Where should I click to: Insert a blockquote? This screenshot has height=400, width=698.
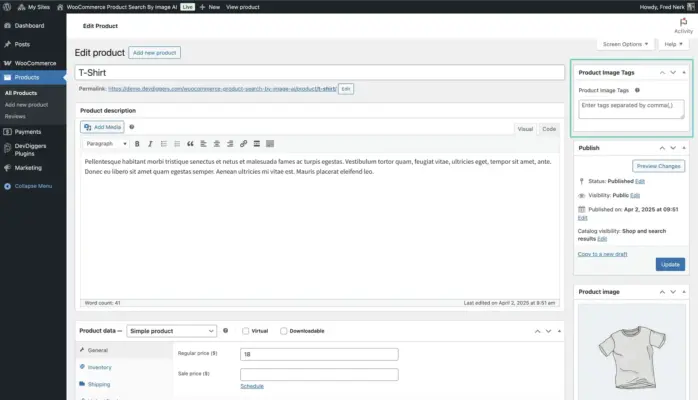click(190, 144)
